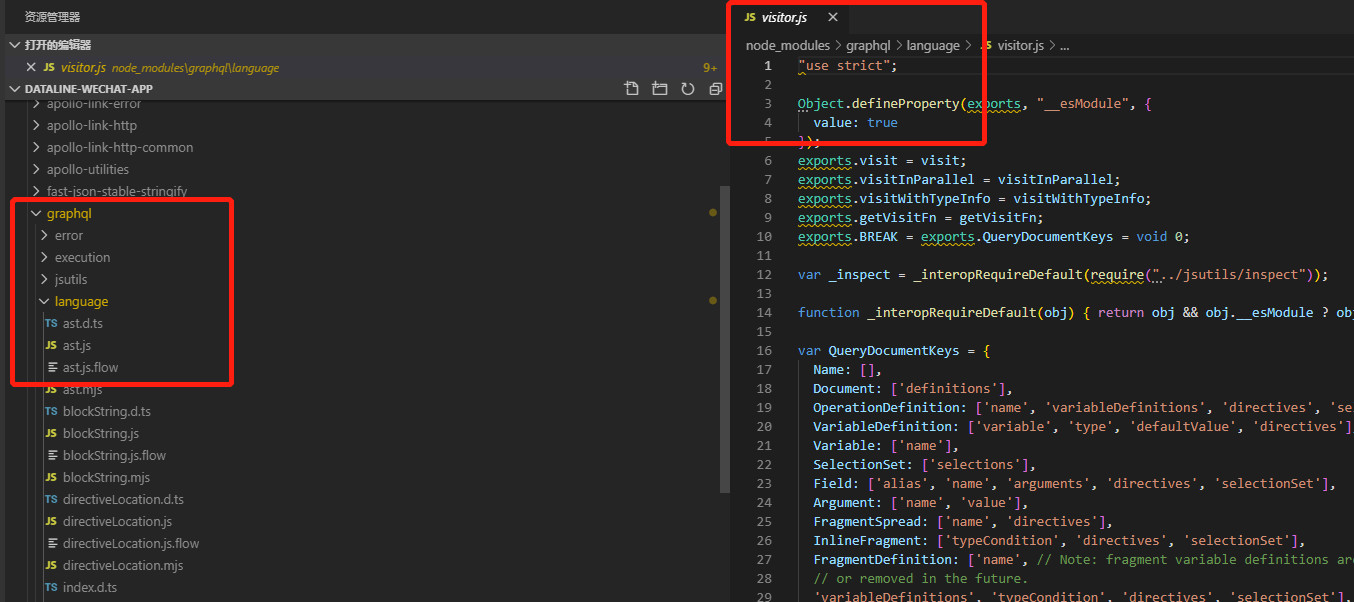Switch to the visitor.js tab
Screen dimensions: 1354x602
783,18
